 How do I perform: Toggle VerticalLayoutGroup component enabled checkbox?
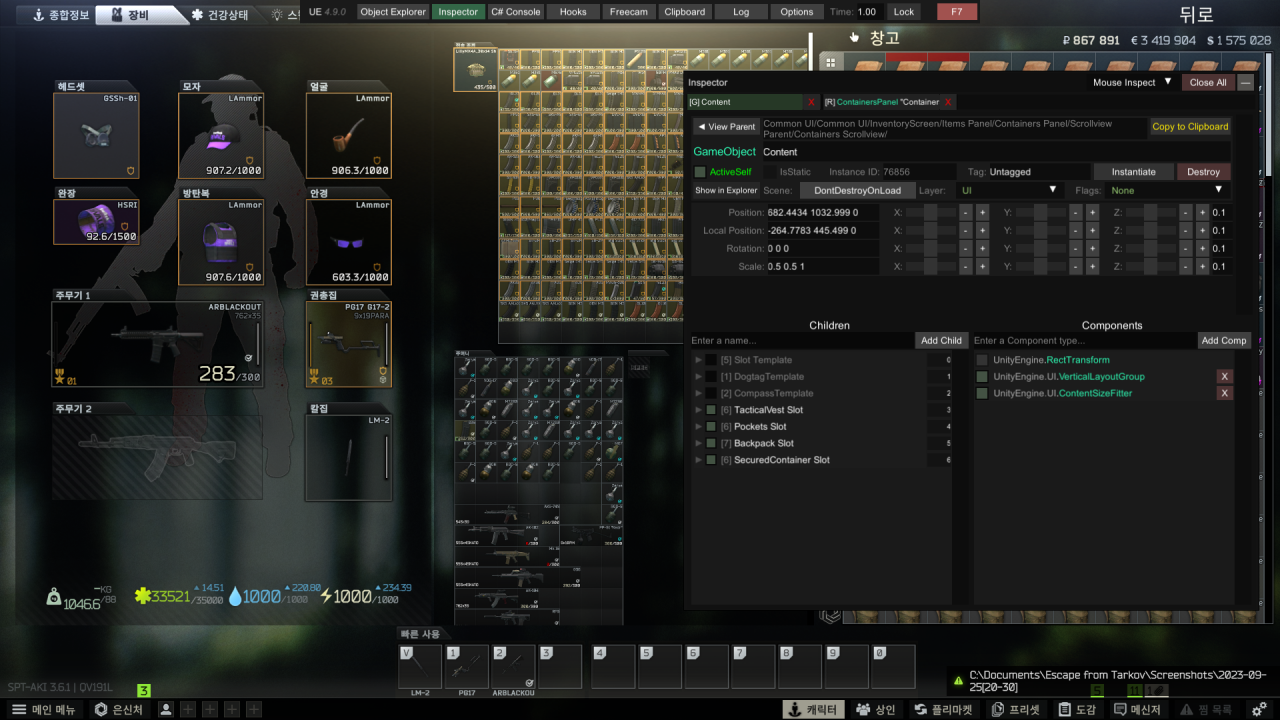[x=982, y=377]
